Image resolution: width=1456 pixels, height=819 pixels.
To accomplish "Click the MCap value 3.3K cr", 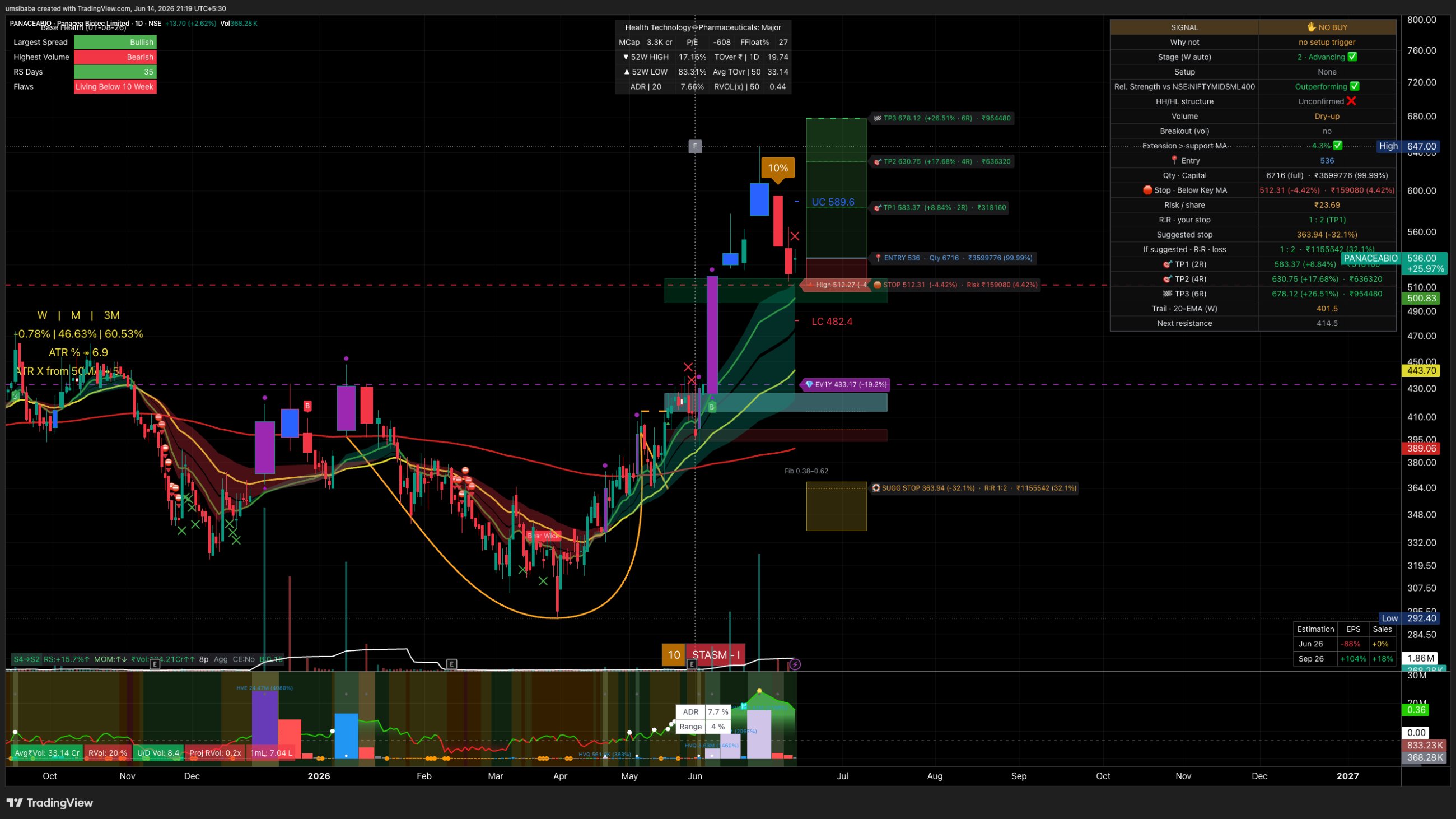I will tap(660, 43).
